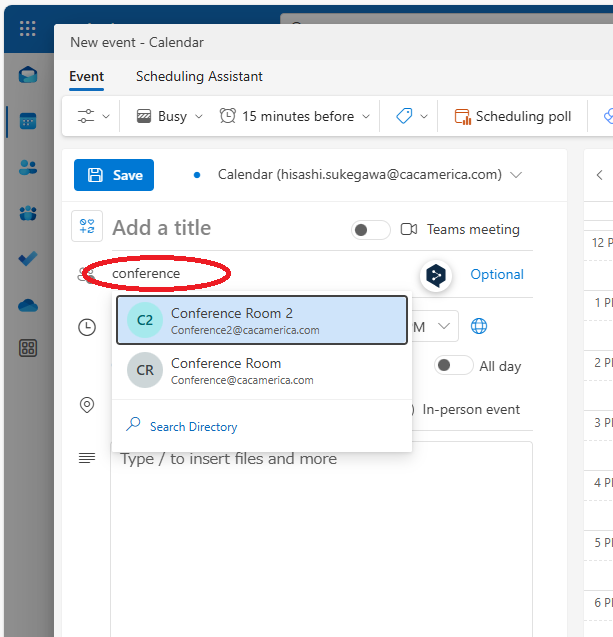613x637 pixels.
Task: Open the app launcher grid
Action: click(27, 28)
